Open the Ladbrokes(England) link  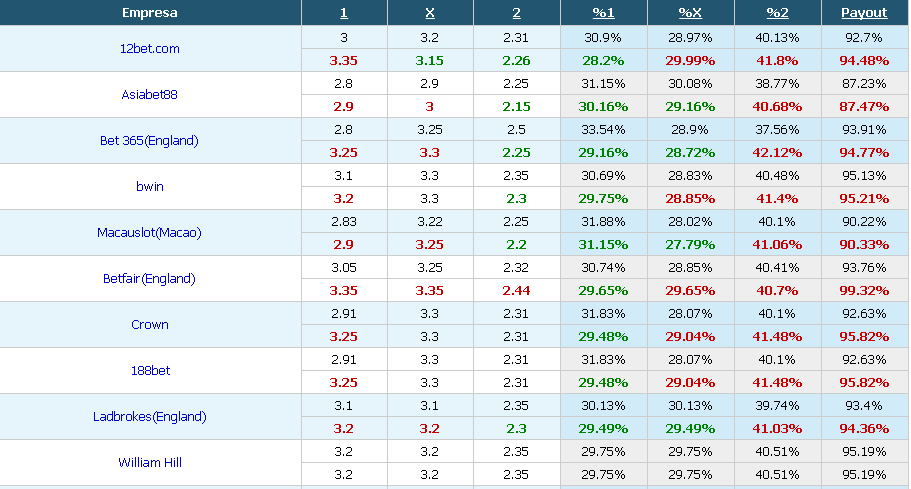[149, 416]
